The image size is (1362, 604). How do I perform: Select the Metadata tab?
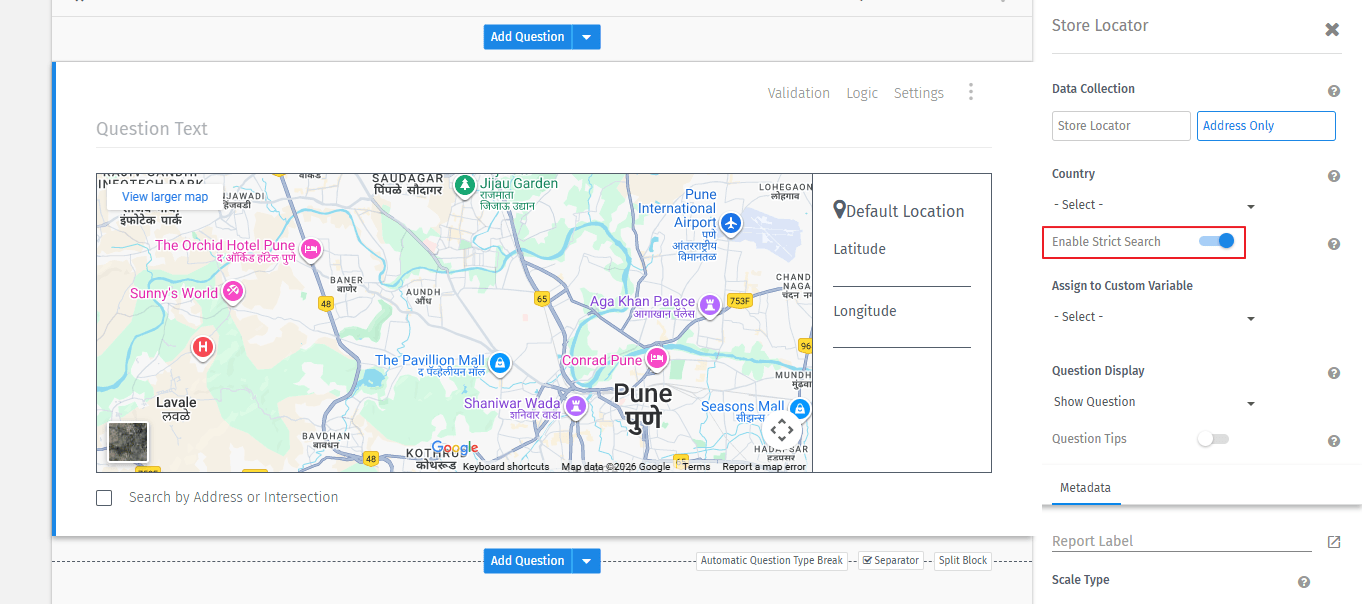click(1085, 488)
